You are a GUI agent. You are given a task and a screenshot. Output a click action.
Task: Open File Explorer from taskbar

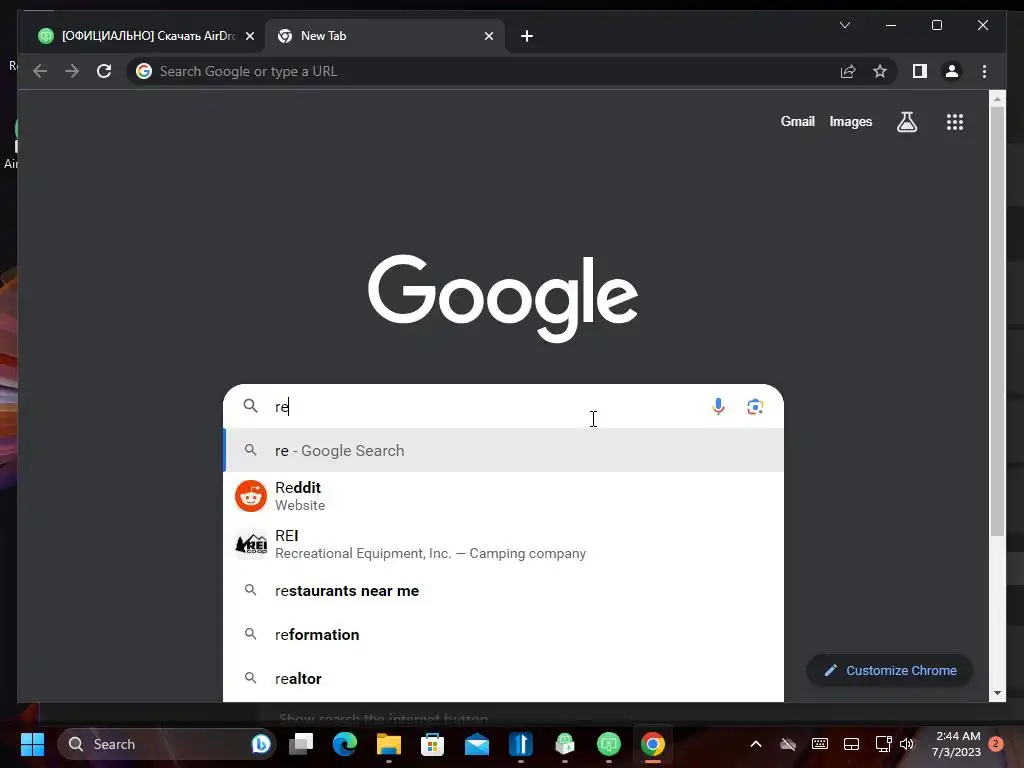tap(389, 744)
